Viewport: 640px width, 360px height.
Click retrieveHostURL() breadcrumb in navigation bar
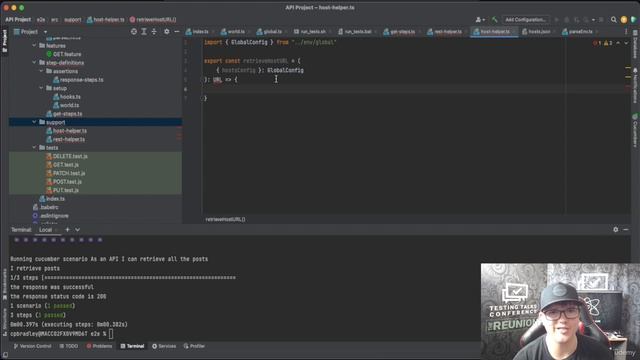(x=153, y=20)
